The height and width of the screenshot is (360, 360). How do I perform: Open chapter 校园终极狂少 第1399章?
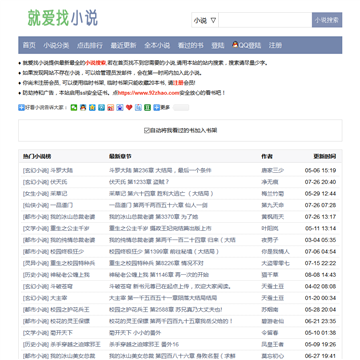(164, 251)
